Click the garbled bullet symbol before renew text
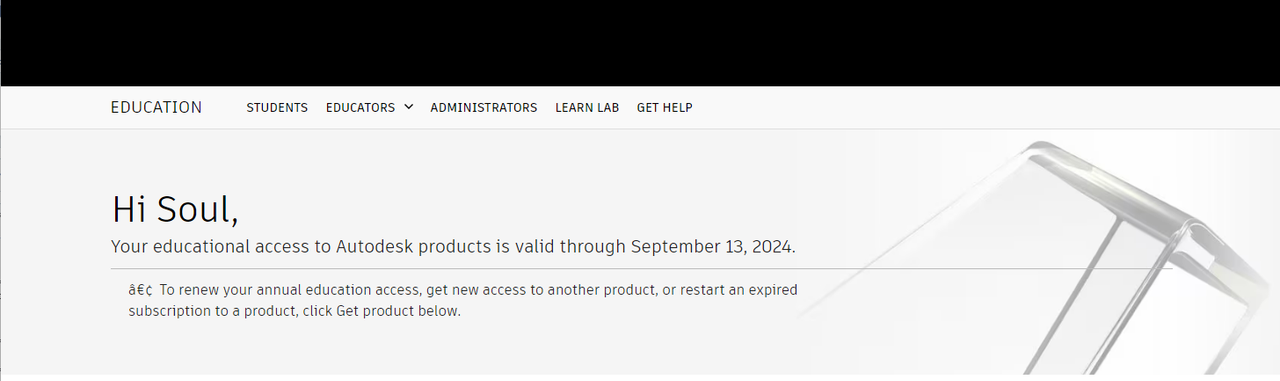1280x381 pixels. pos(140,290)
